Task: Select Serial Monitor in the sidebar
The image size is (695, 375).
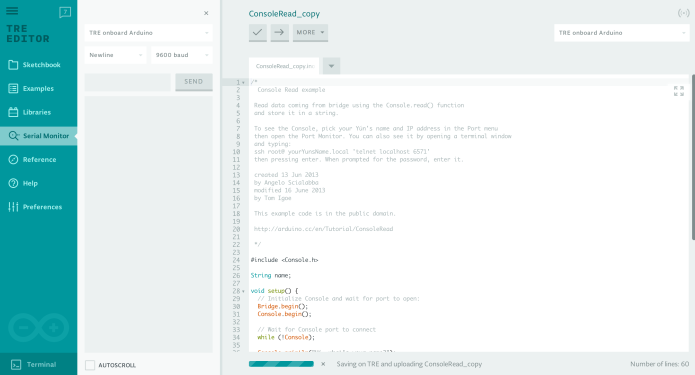Action: click(39, 136)
